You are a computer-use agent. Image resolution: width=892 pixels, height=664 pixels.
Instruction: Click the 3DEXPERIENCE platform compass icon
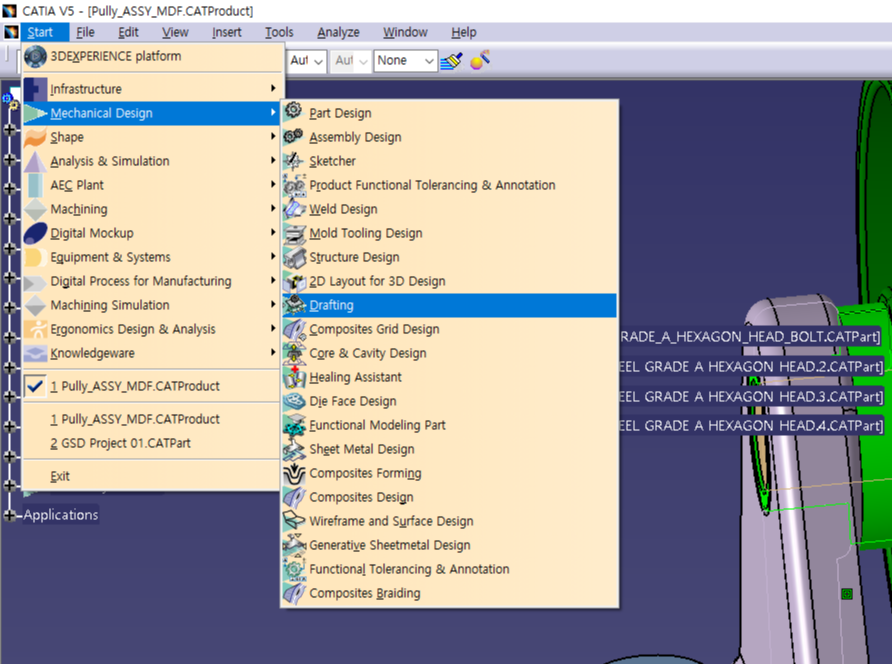(x=35, y=56)
